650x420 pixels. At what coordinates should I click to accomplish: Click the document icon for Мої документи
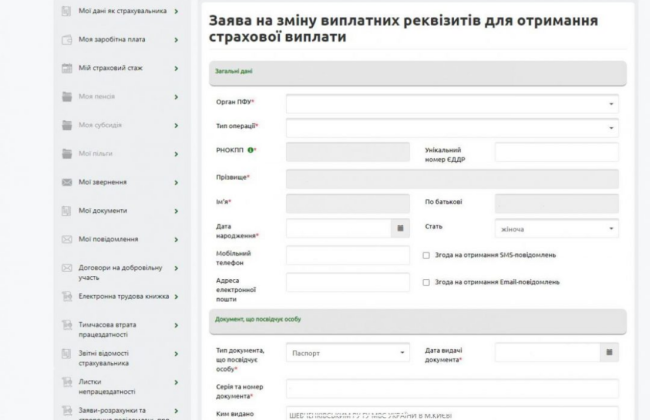(66, 211)
